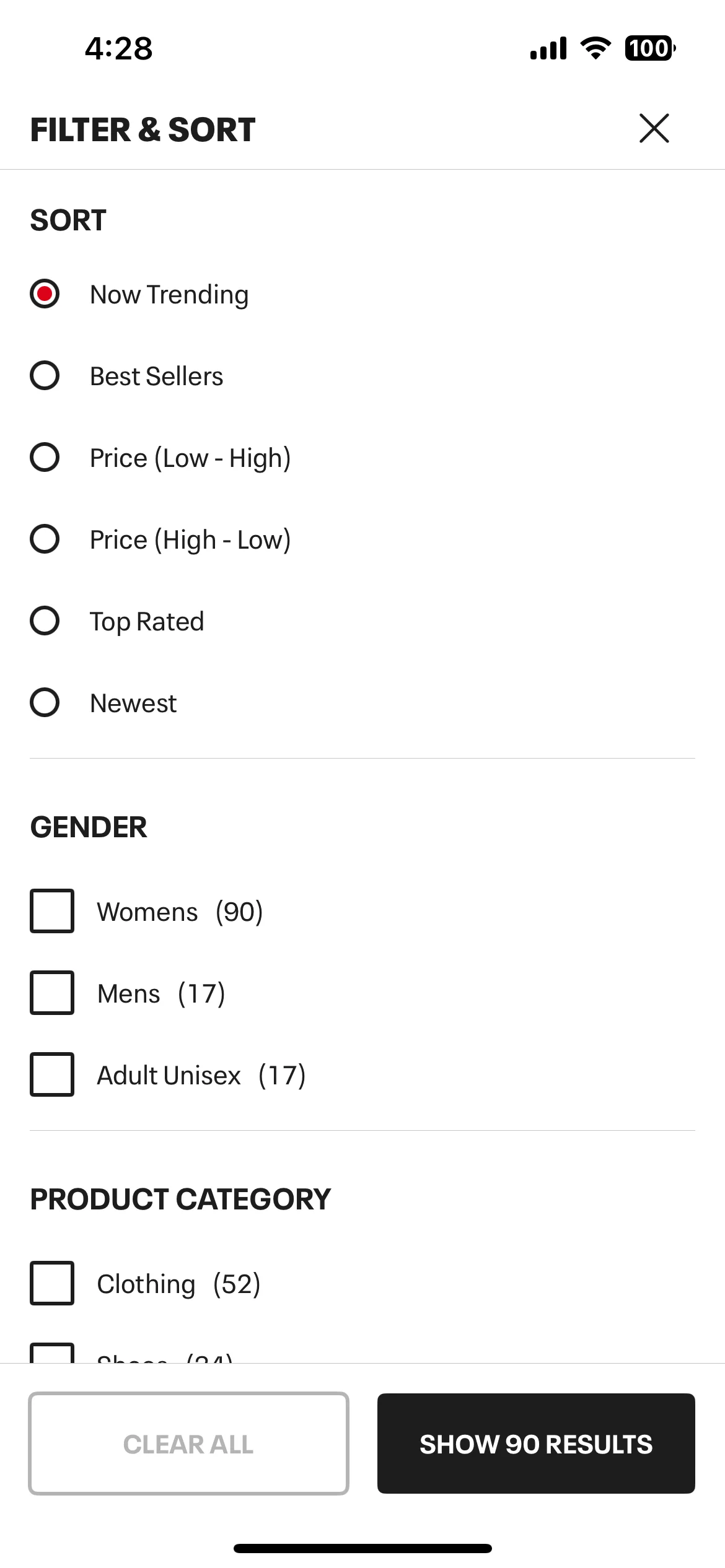
Task: Toggle the partially visible Shoes checkbox
Action: pos(52,1353)
